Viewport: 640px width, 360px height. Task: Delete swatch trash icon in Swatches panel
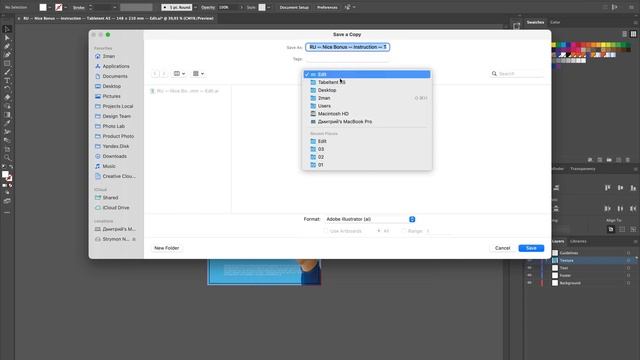pos(628,160)
